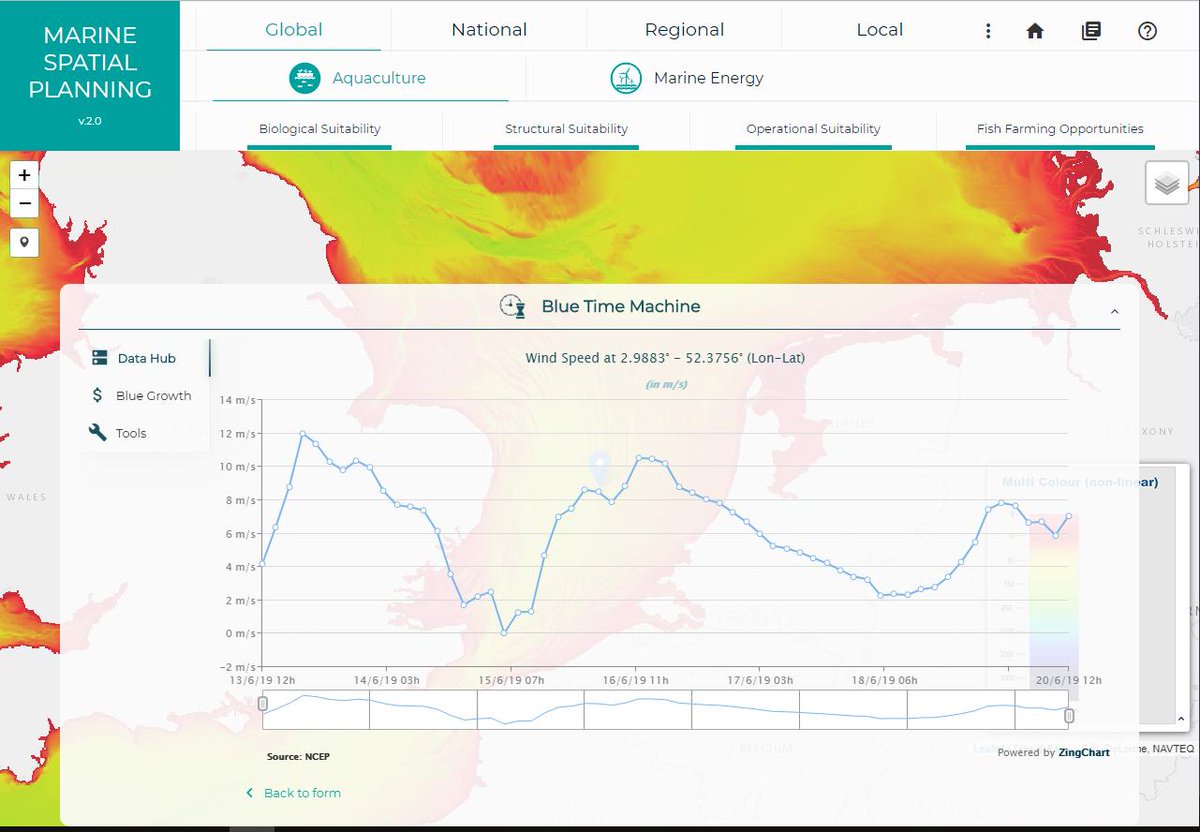Click the Source: NCEP label
The height and width of the screenshot is (832, 1200).
click(x=298, y=756)
